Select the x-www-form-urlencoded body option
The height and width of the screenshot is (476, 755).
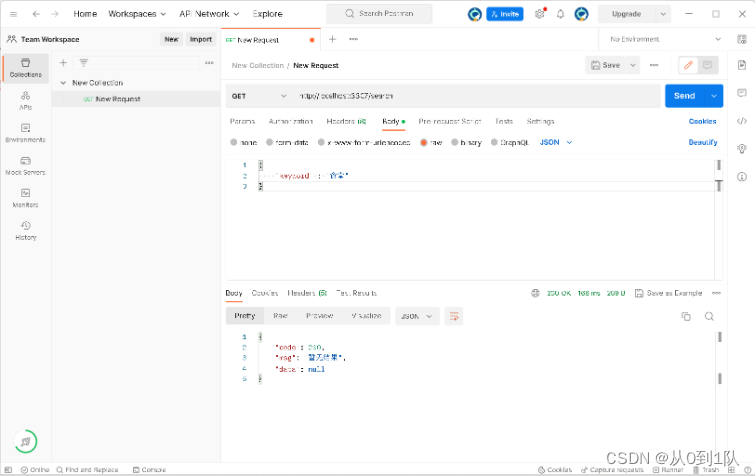pos(321,142)
